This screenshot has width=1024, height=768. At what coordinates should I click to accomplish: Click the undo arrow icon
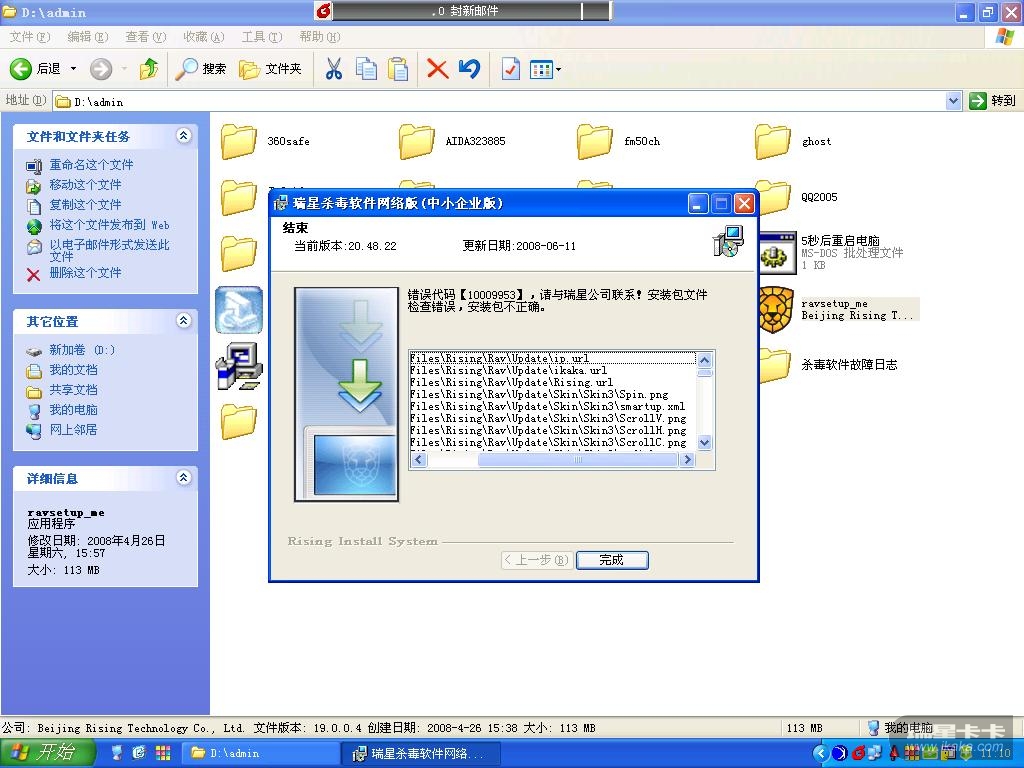(x=470, y=69)
